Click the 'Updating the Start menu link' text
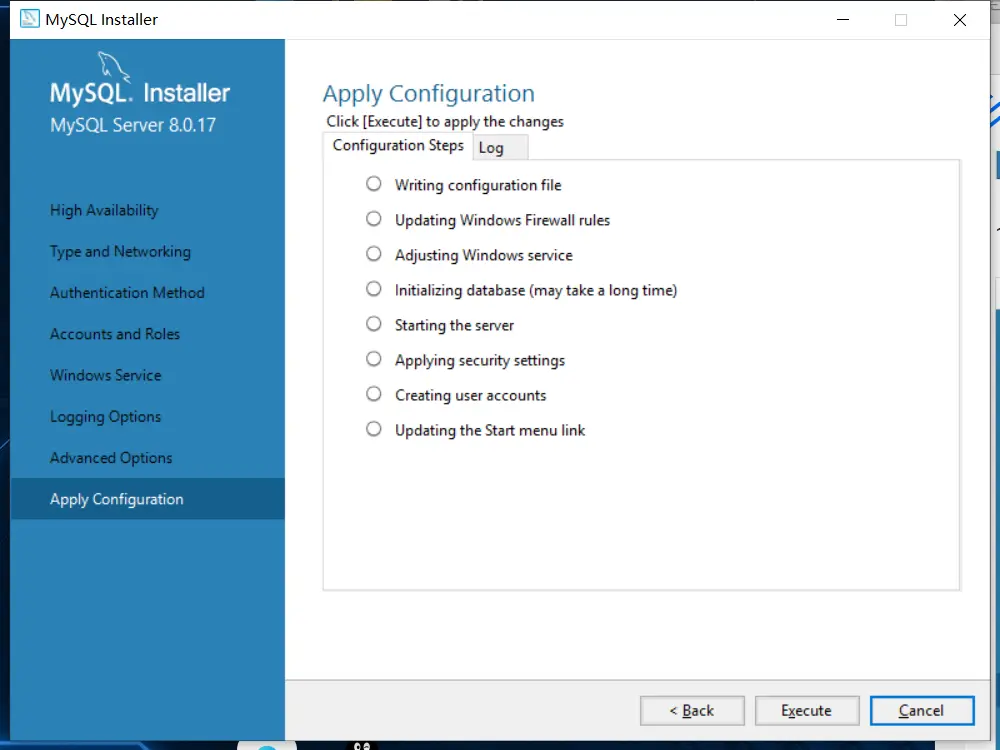Screen dimensions: 1000x750 (x=490, y=431)
